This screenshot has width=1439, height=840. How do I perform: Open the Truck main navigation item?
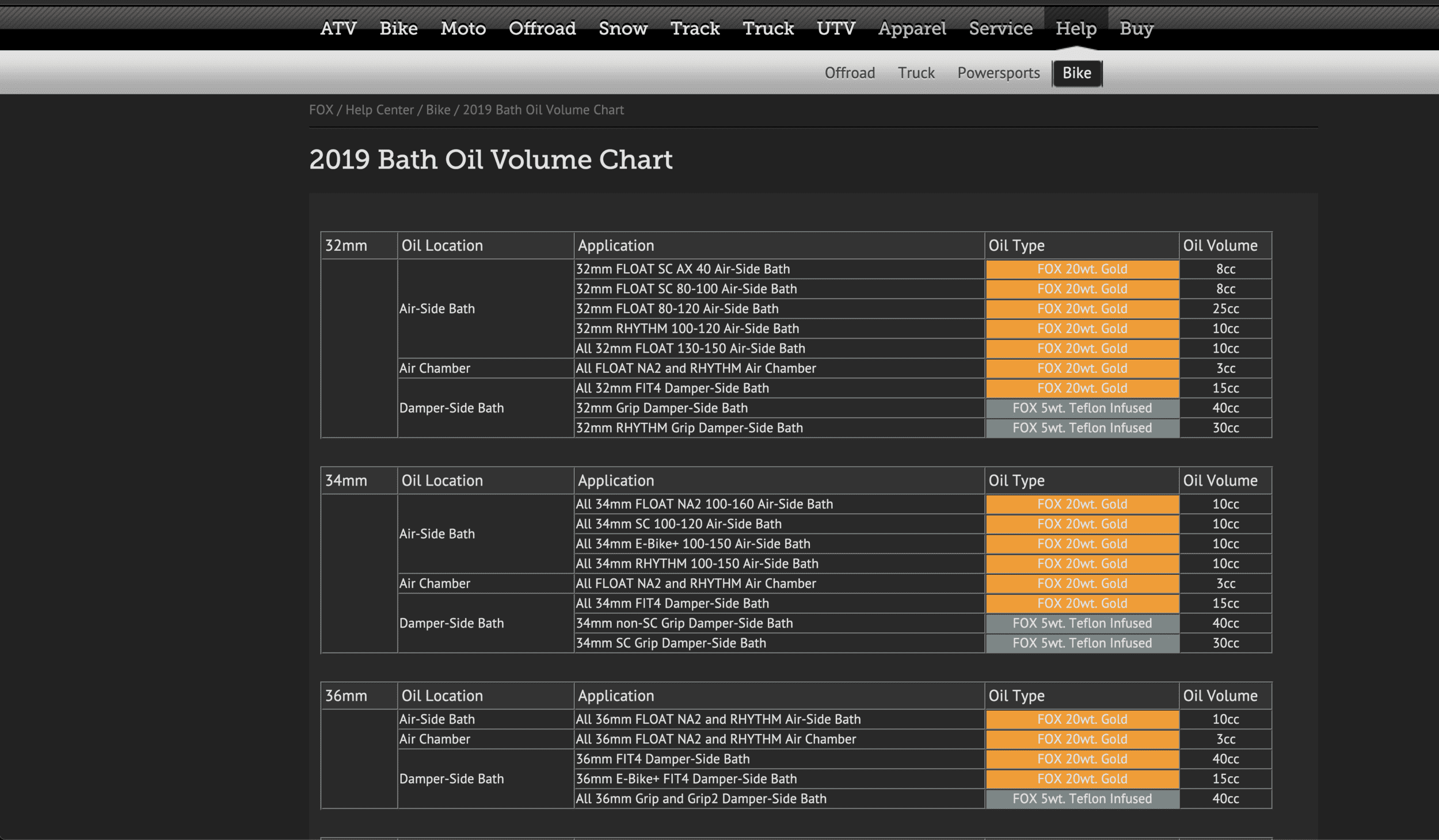click(x=768, y=28)
